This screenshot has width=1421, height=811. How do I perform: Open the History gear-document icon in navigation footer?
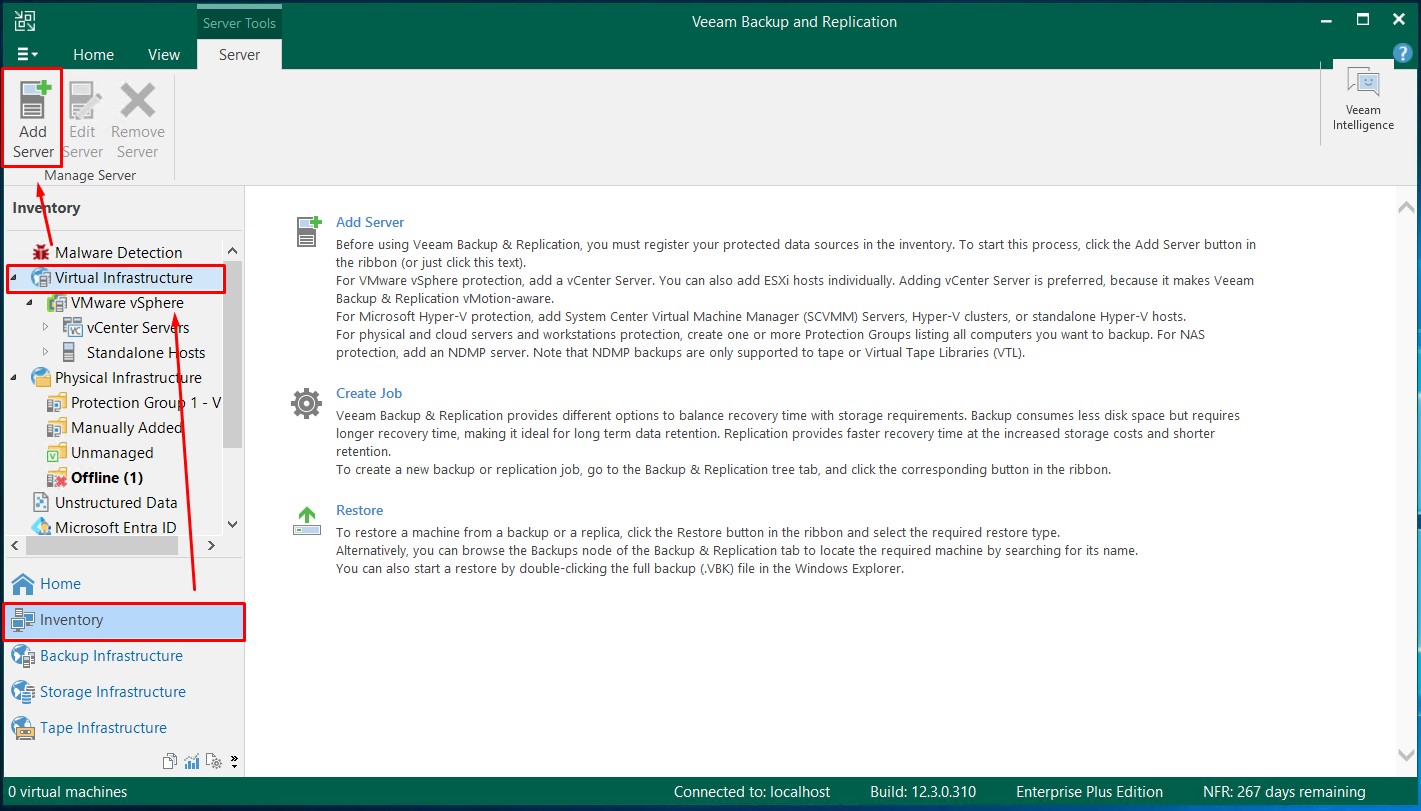click(213, 761)
